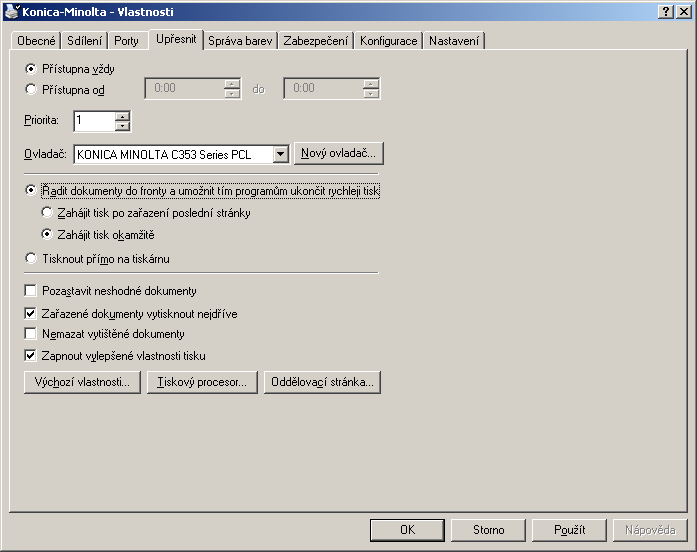The height and width of the screenshot is (552, 697).
Task: Uncheck Zařazené dokumenty vytisknout nejdříve
Action: click(30, 313)
